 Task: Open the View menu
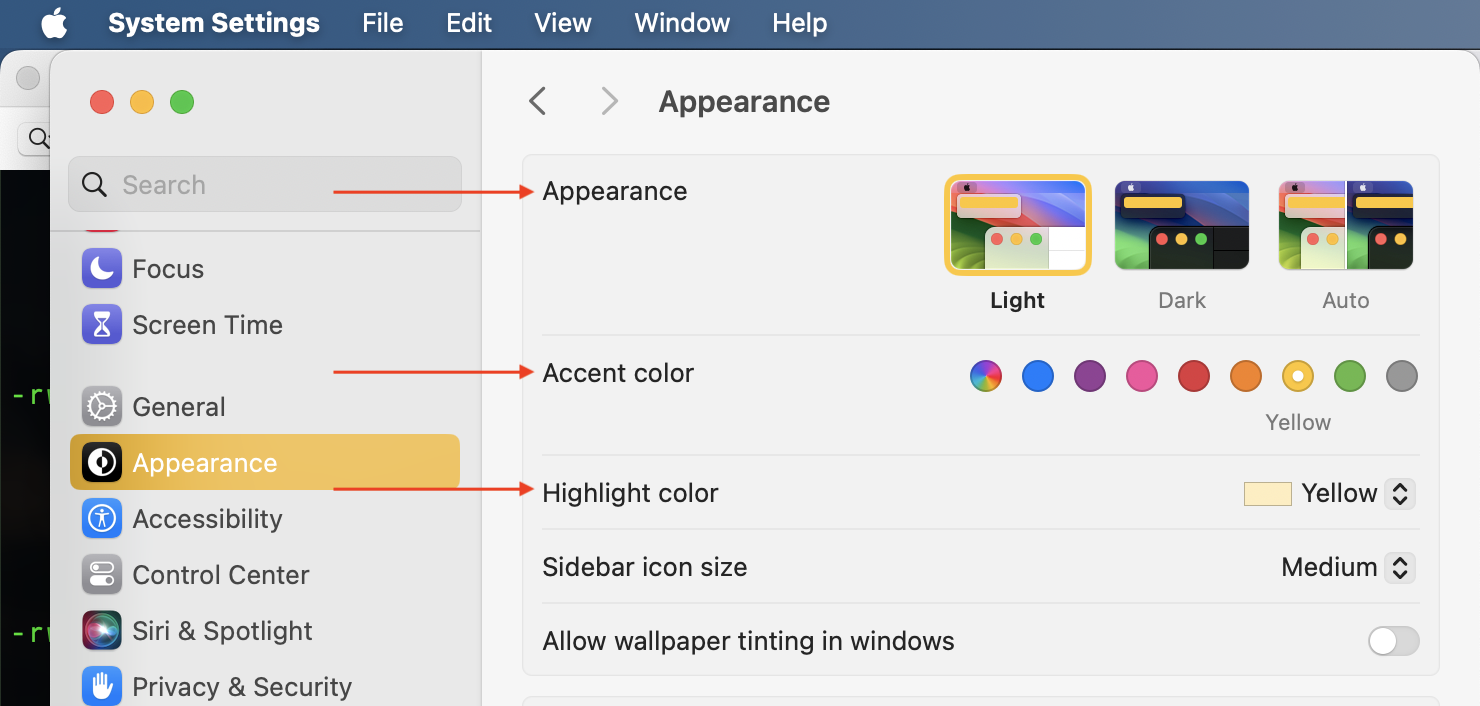[x=563, y=23]
